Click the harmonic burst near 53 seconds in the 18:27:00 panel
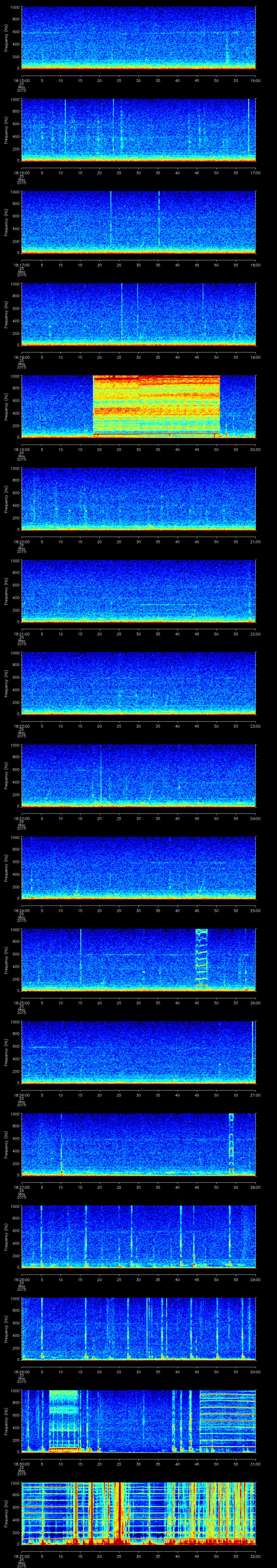Screen dimensions: 277x1568 click(x=231, y=1144)
